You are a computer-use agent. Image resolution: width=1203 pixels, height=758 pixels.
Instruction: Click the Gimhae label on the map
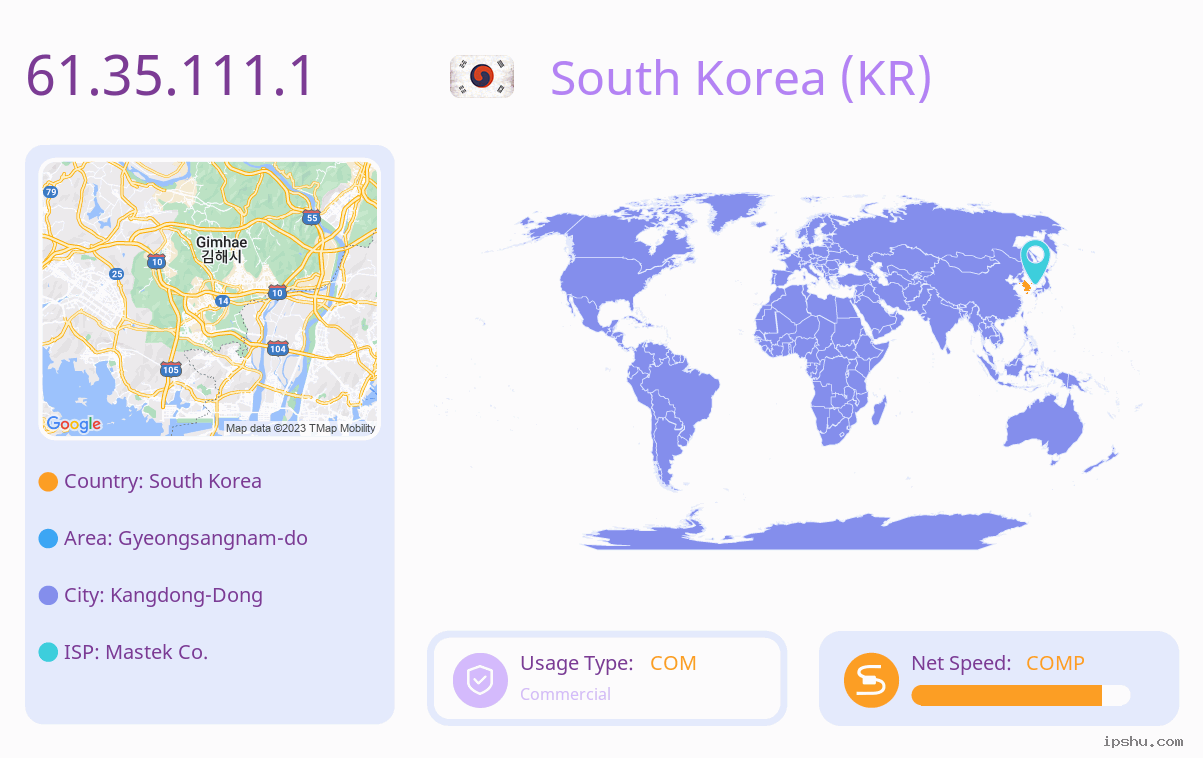point(222,243)
